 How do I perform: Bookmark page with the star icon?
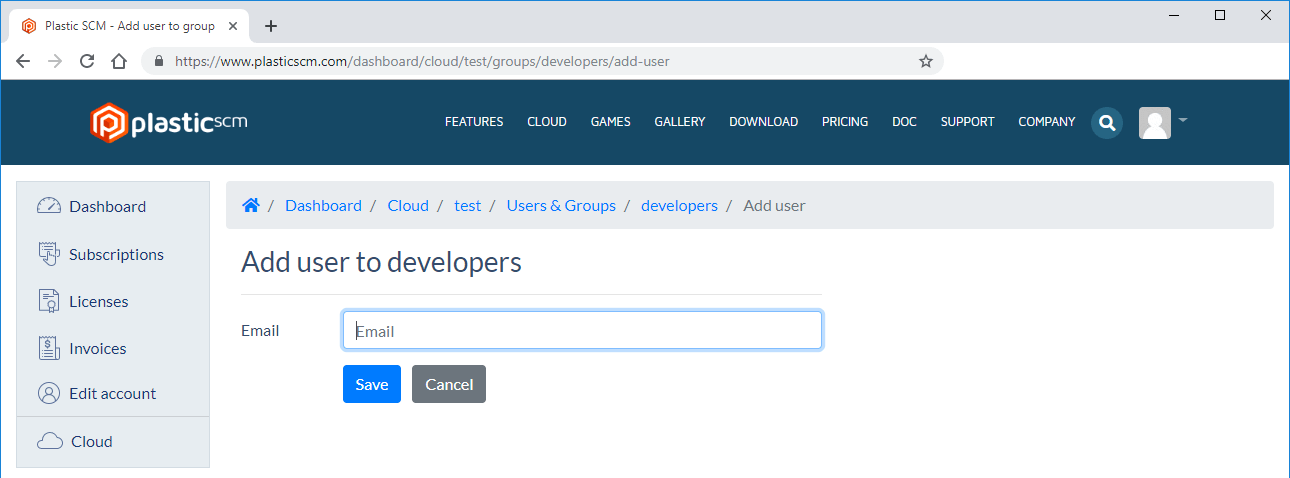click(926, 61)
